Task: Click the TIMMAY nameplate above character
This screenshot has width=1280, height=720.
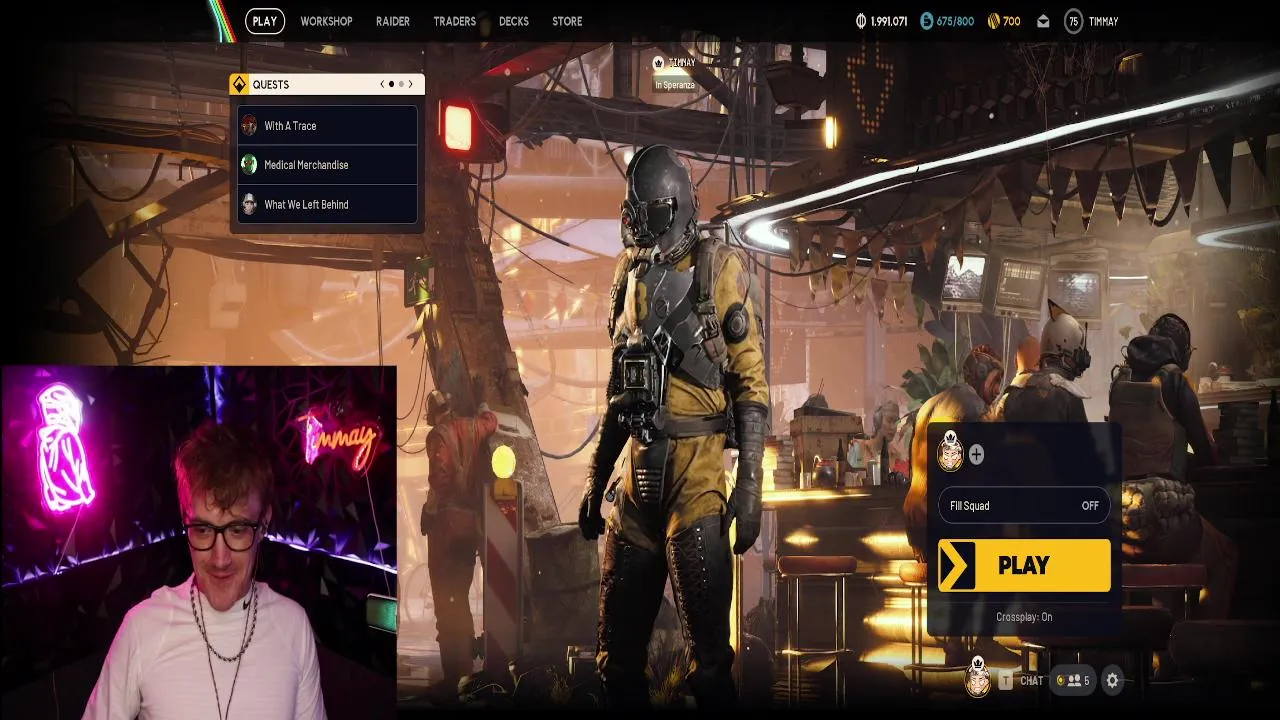Action: tap(674, 62)
